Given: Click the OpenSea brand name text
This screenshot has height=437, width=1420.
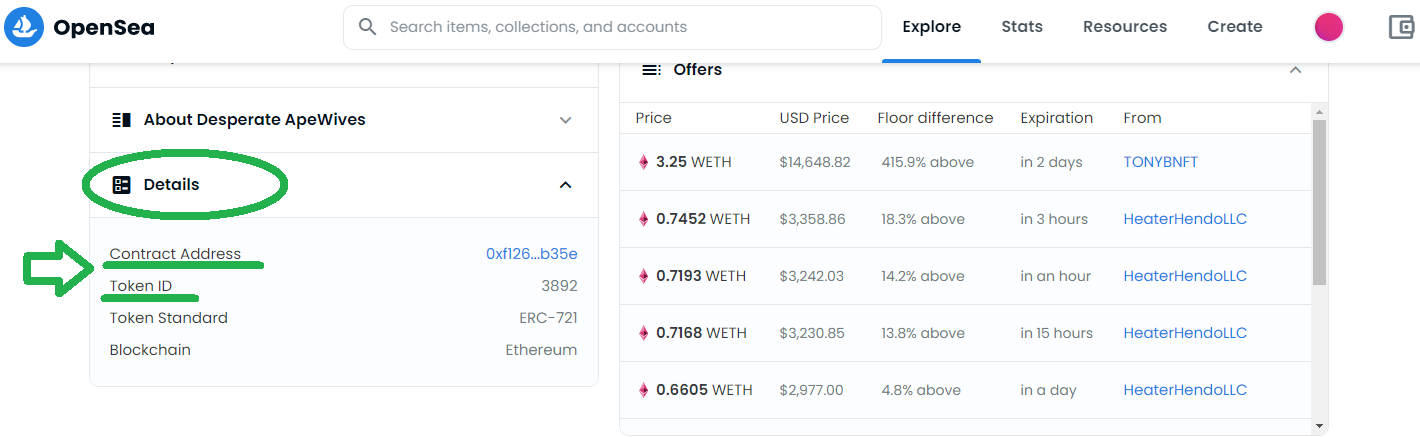Looking at the screenshot, I should 104,27.
